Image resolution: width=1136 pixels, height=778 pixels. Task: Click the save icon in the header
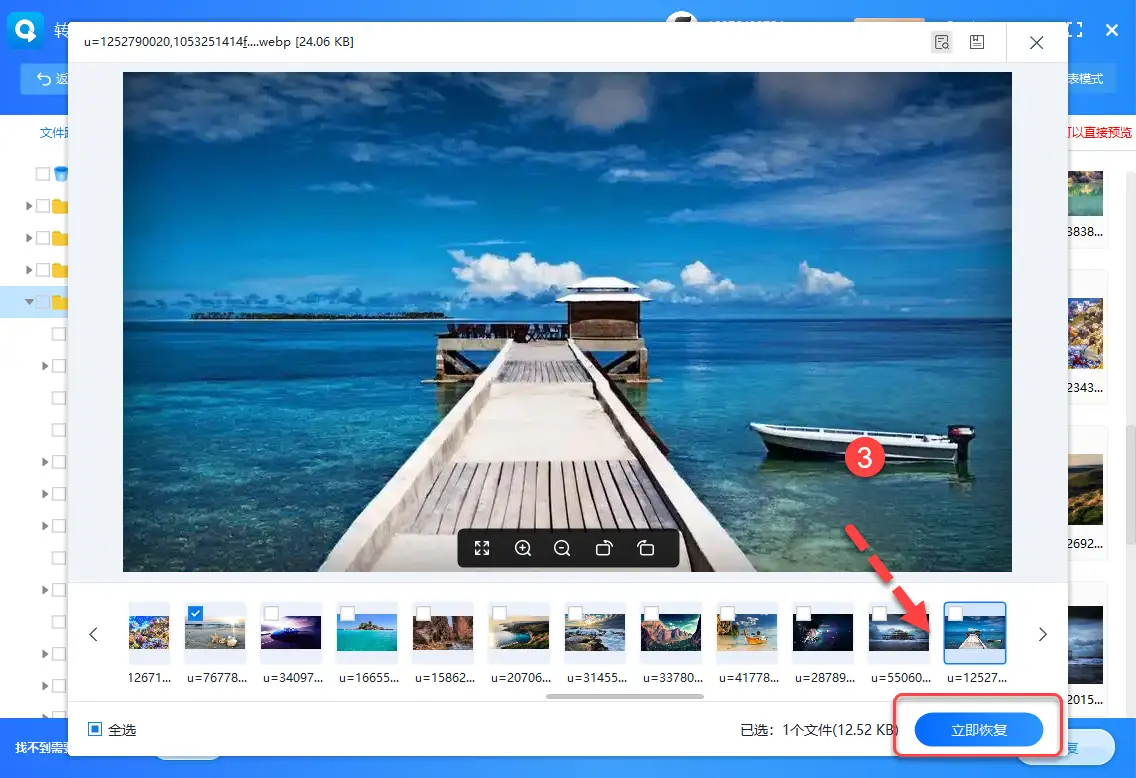[x=977, y=42]
